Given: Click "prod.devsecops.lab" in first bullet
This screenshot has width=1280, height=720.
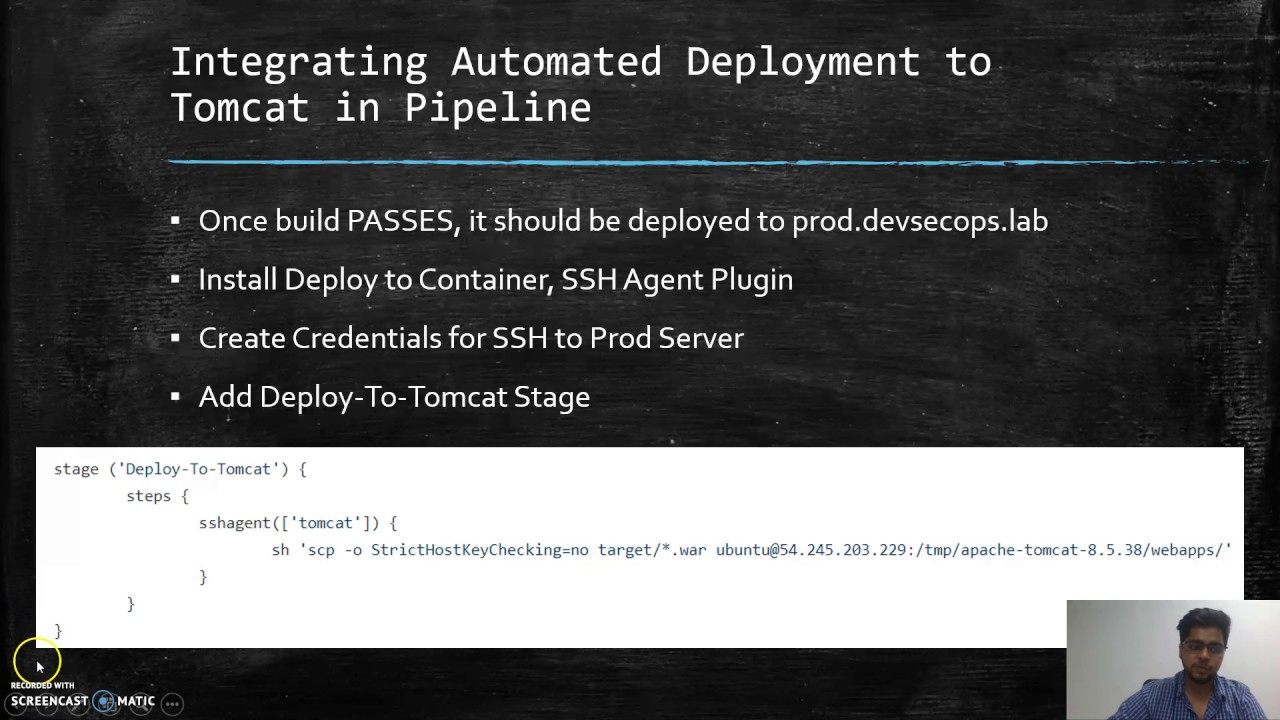Looking at the screenshot, I should point(920,221).
